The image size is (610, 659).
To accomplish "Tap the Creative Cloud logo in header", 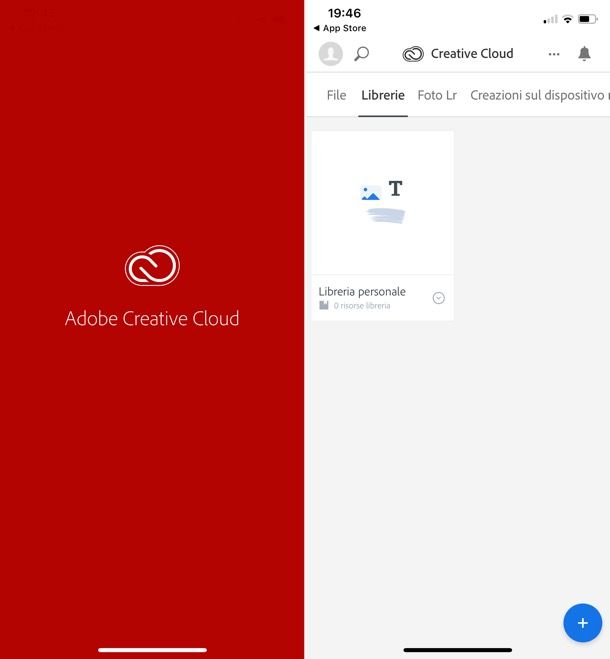I will (413, 54).
